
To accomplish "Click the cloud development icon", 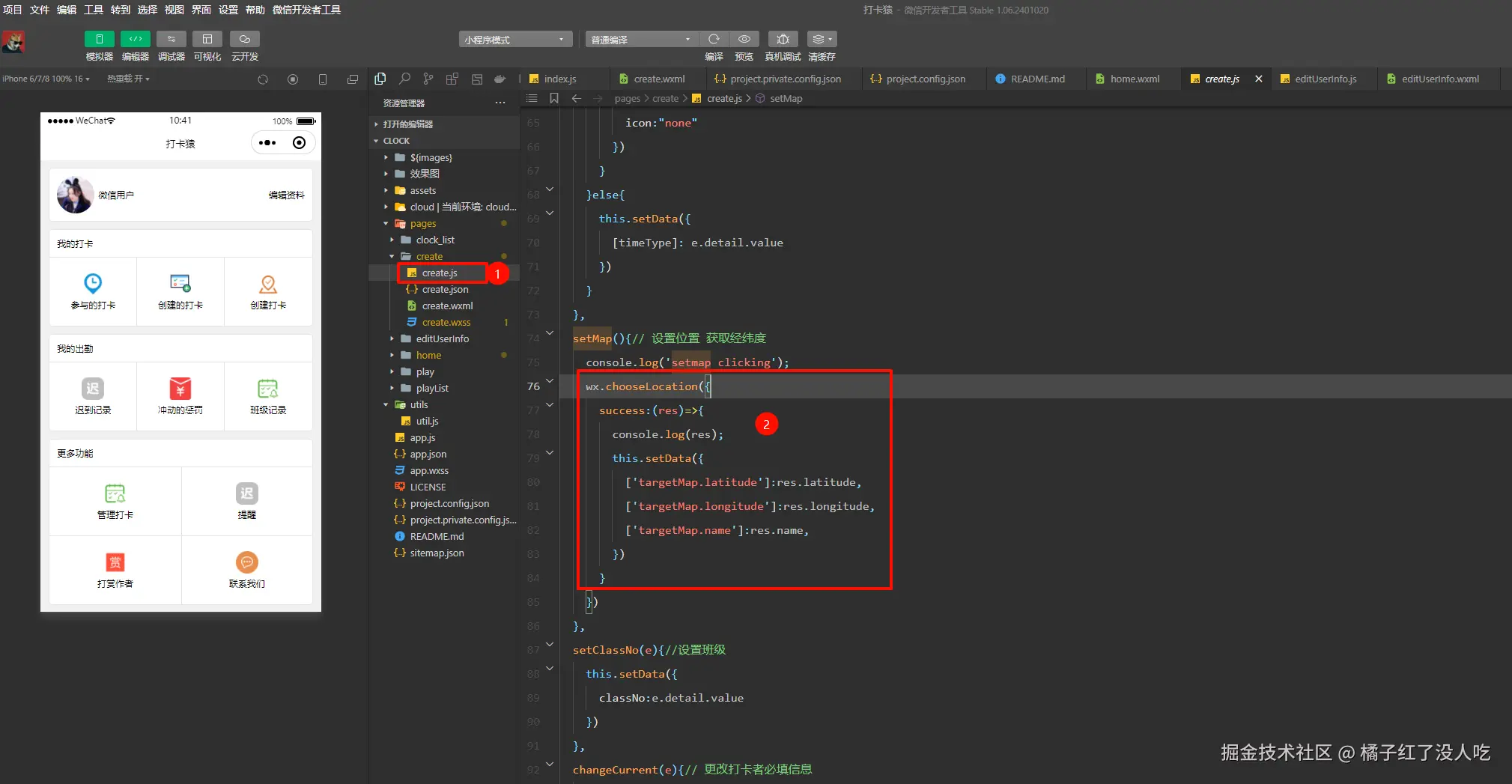I will click(245, 39).
